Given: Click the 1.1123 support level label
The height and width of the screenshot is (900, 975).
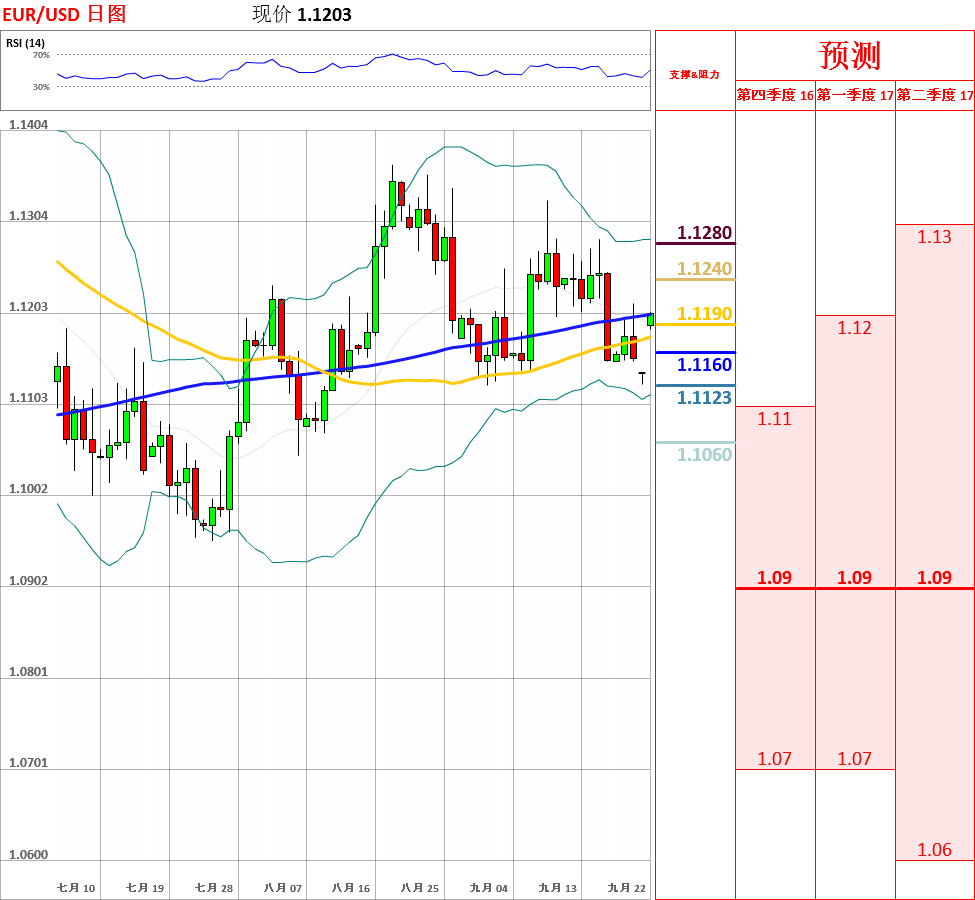Looking at the screenshot, I should tap(704, 397).
